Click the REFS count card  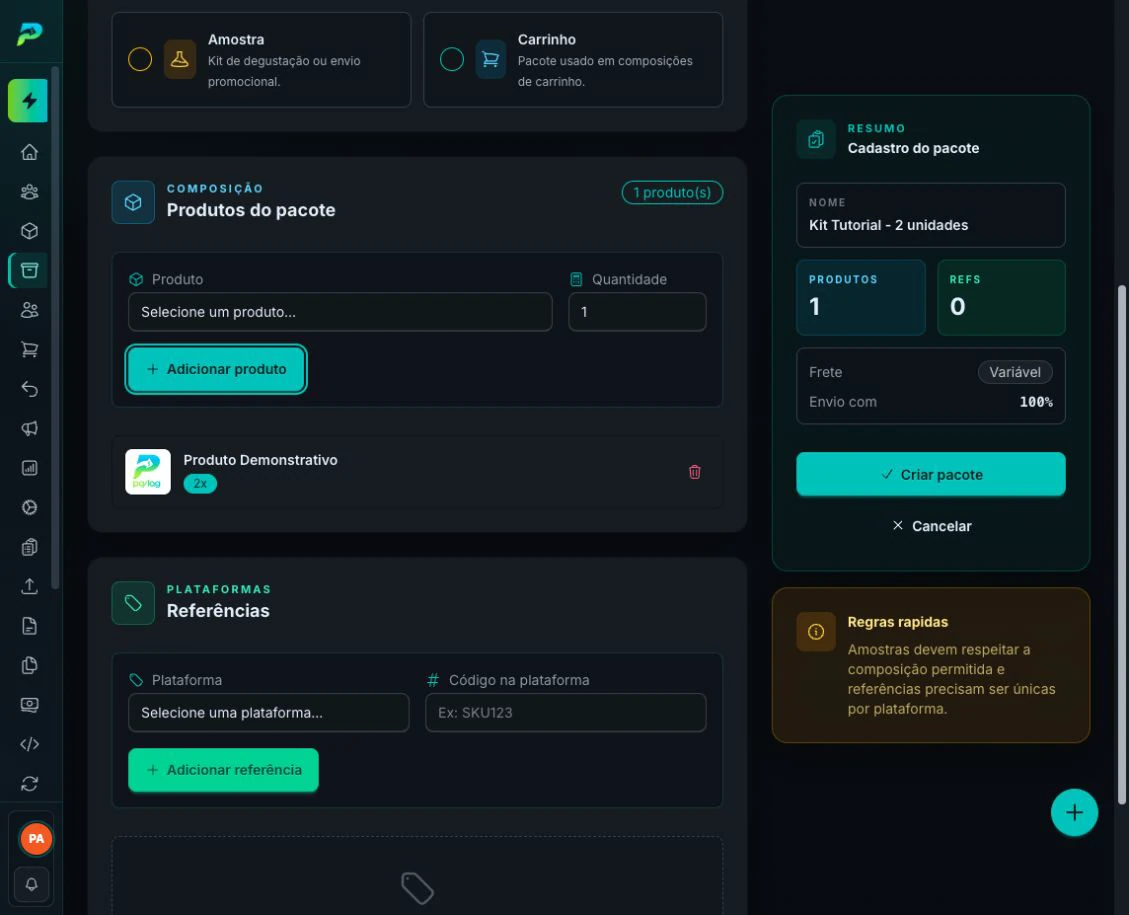click(1001, 297)
